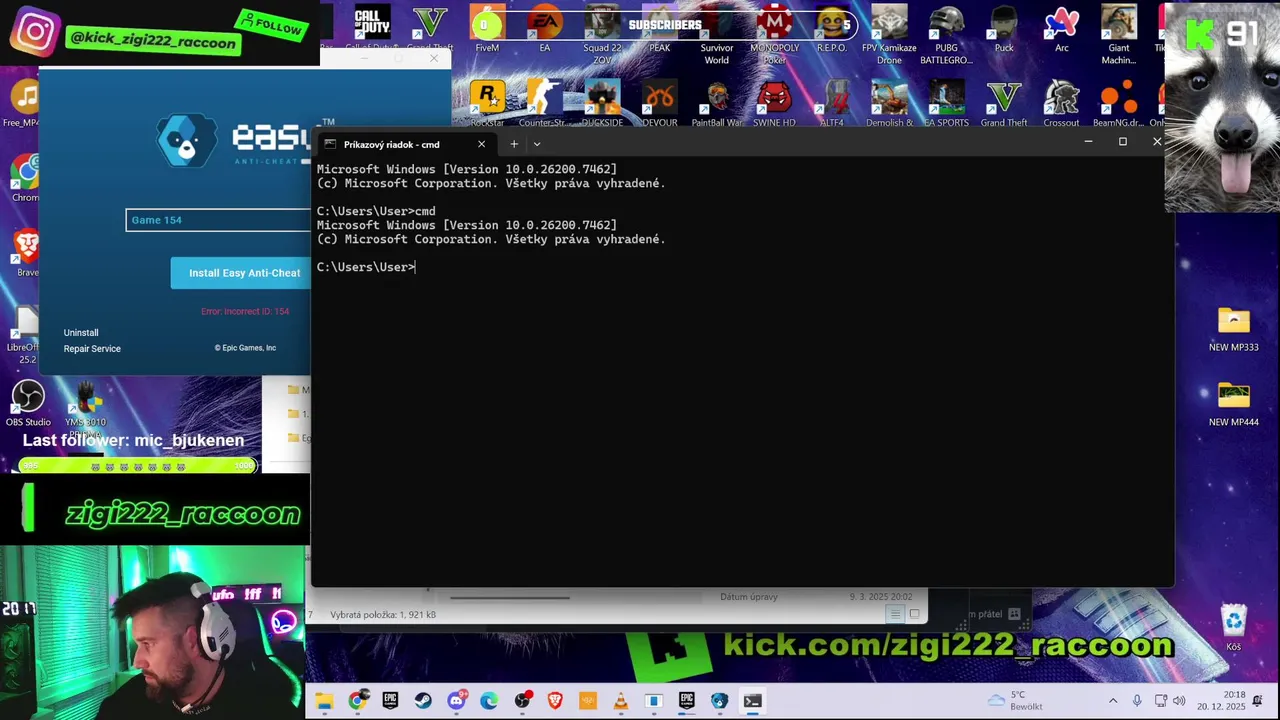
Task: Select the PaintBall War desktop icon
Action: pos(717,103)
